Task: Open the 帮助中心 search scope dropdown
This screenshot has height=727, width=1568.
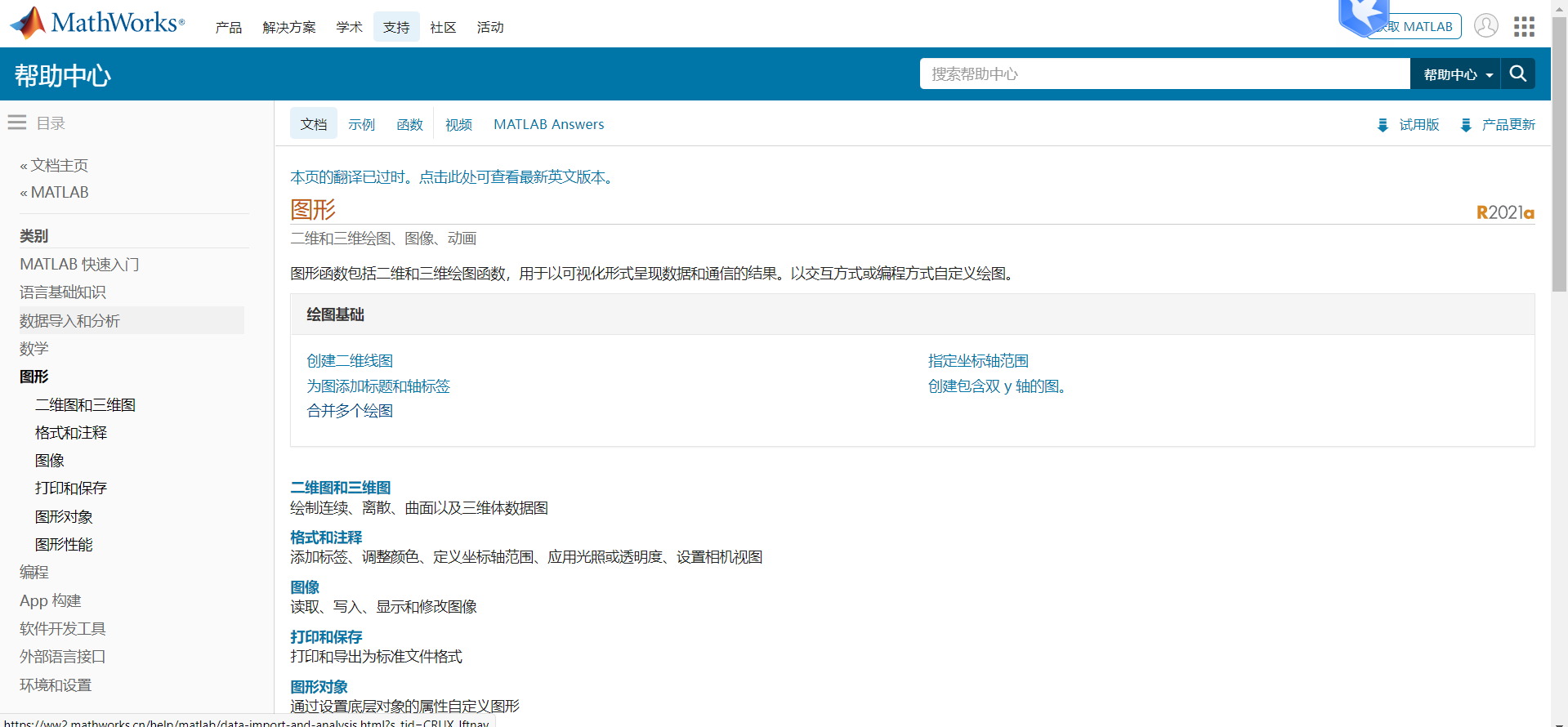Action: 1455,74
